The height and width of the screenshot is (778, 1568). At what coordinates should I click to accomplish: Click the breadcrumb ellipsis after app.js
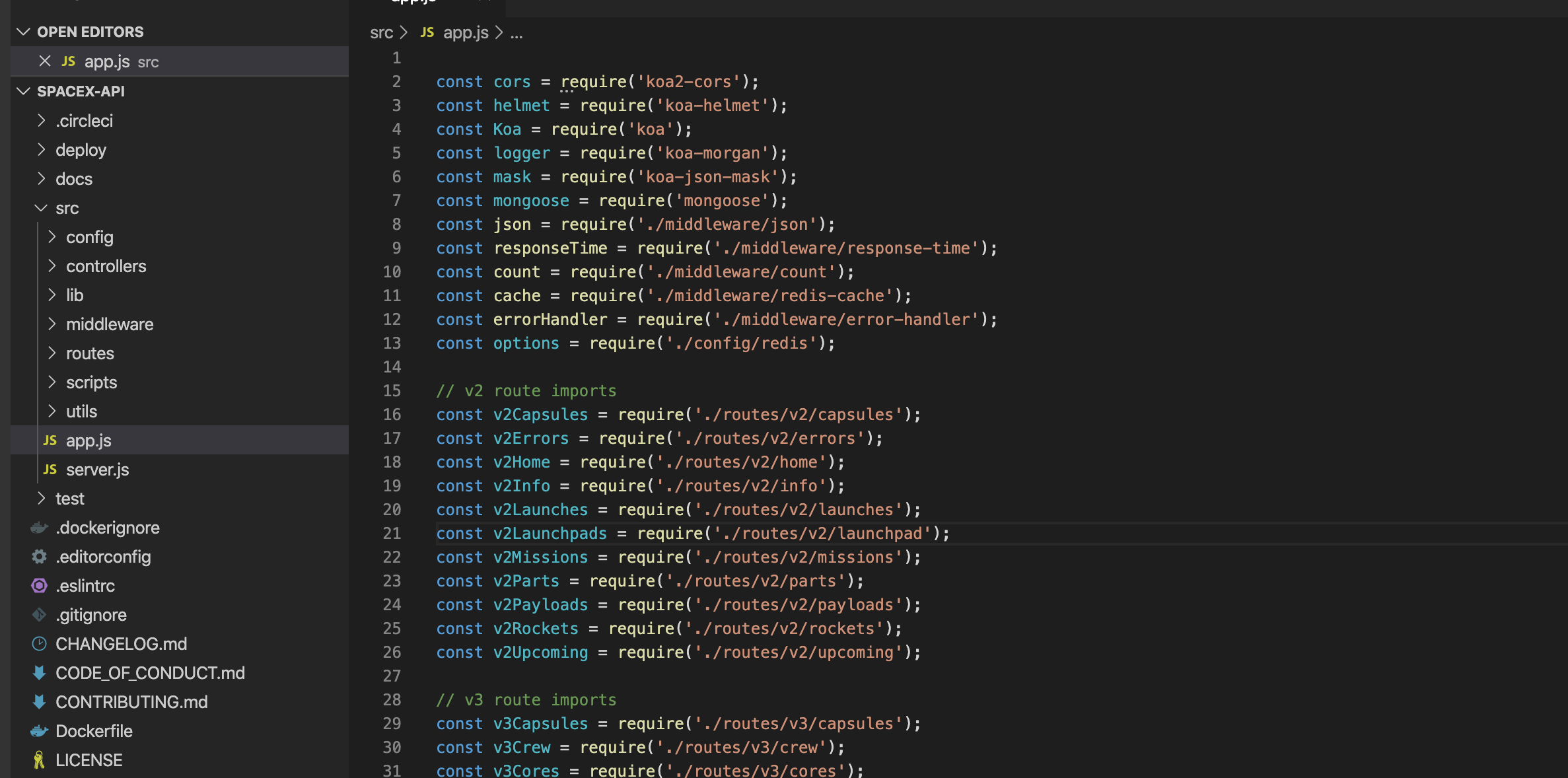pos(517,32)
